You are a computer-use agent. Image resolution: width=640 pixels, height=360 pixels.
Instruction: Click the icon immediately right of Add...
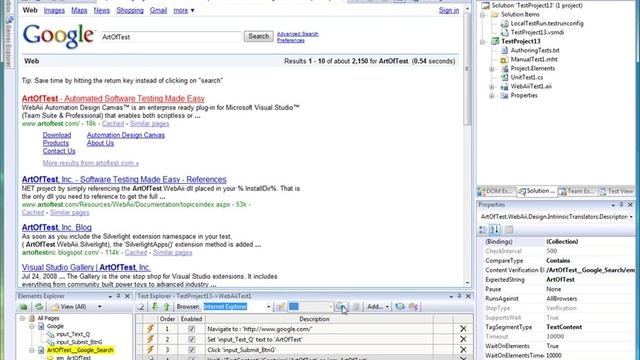(x=400, y=307)
